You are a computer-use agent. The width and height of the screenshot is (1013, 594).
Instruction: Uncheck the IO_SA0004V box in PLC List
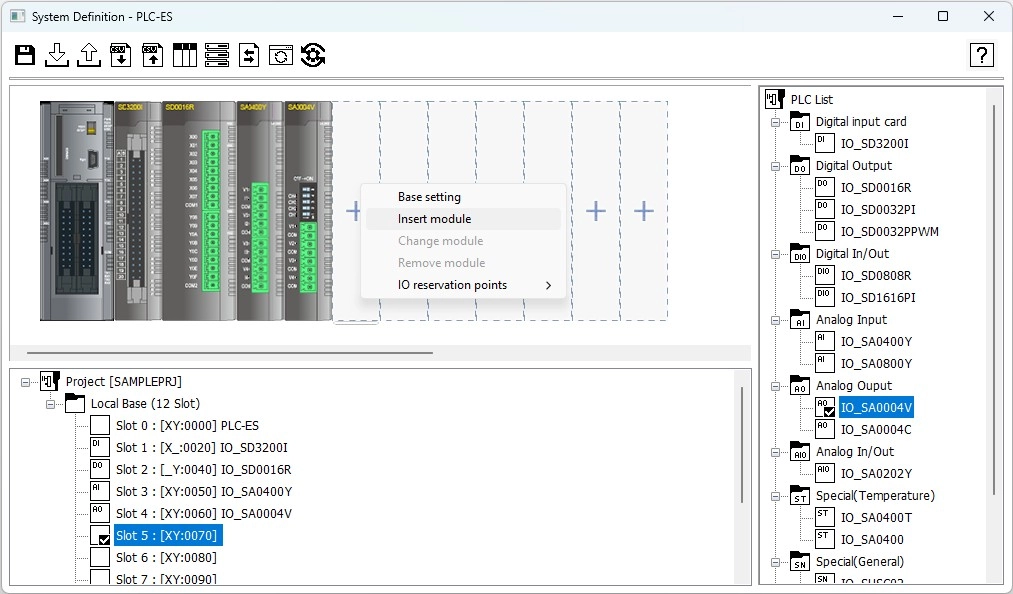pyautogui.click(x=824, y=407)
